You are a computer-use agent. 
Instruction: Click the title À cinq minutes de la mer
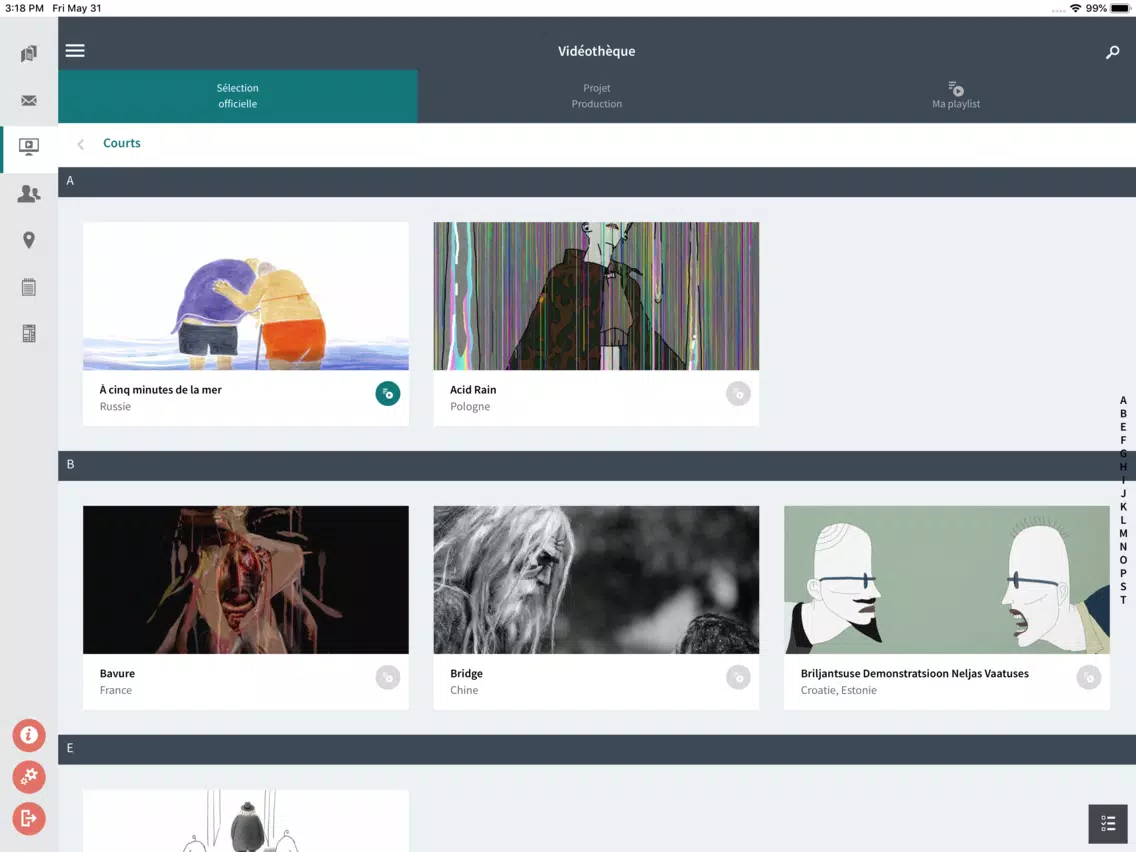160,390
